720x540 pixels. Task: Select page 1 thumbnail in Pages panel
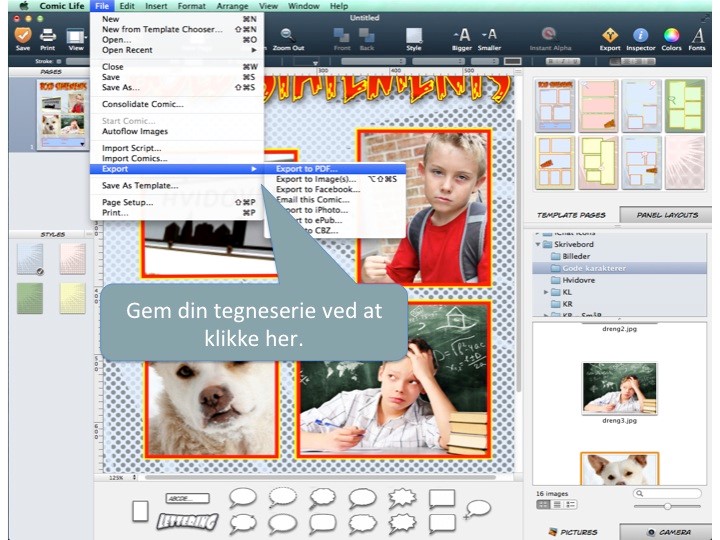(62, 114)
